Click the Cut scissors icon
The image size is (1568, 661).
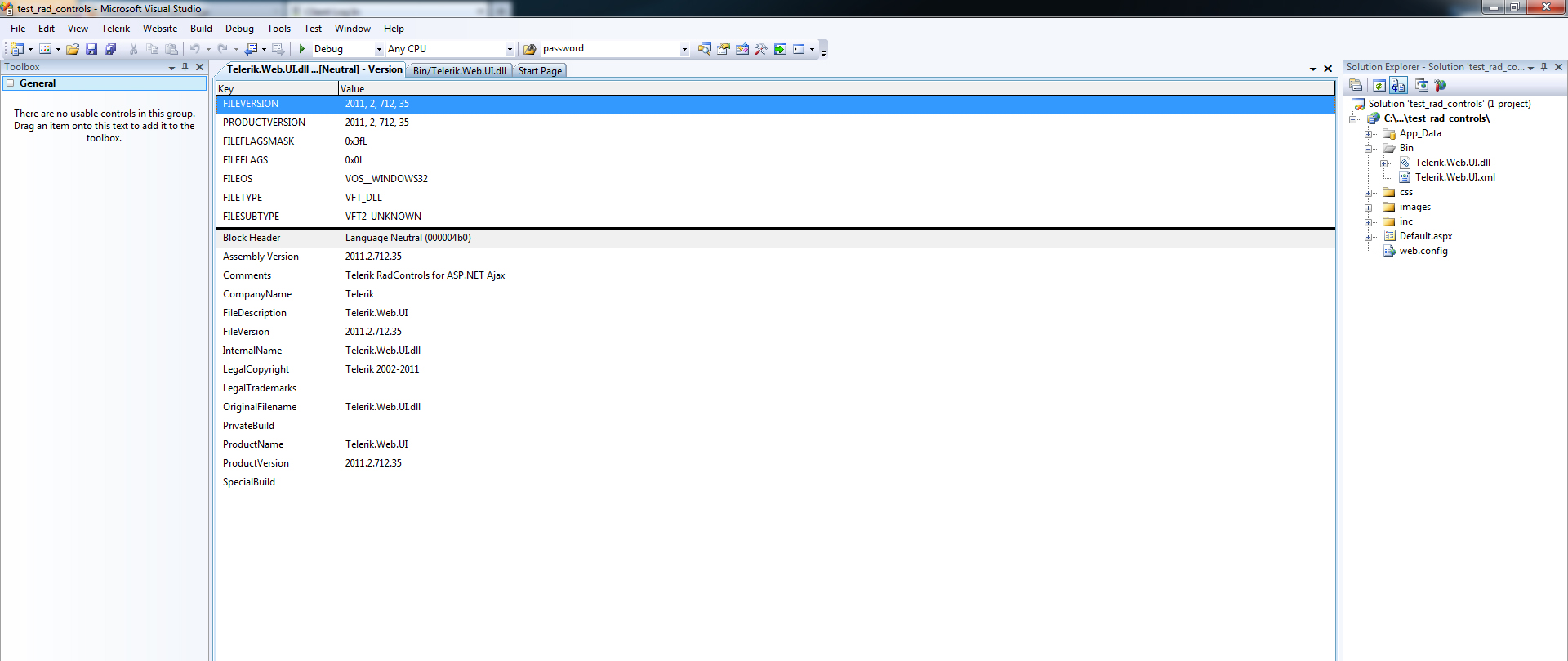coord(134,49)
